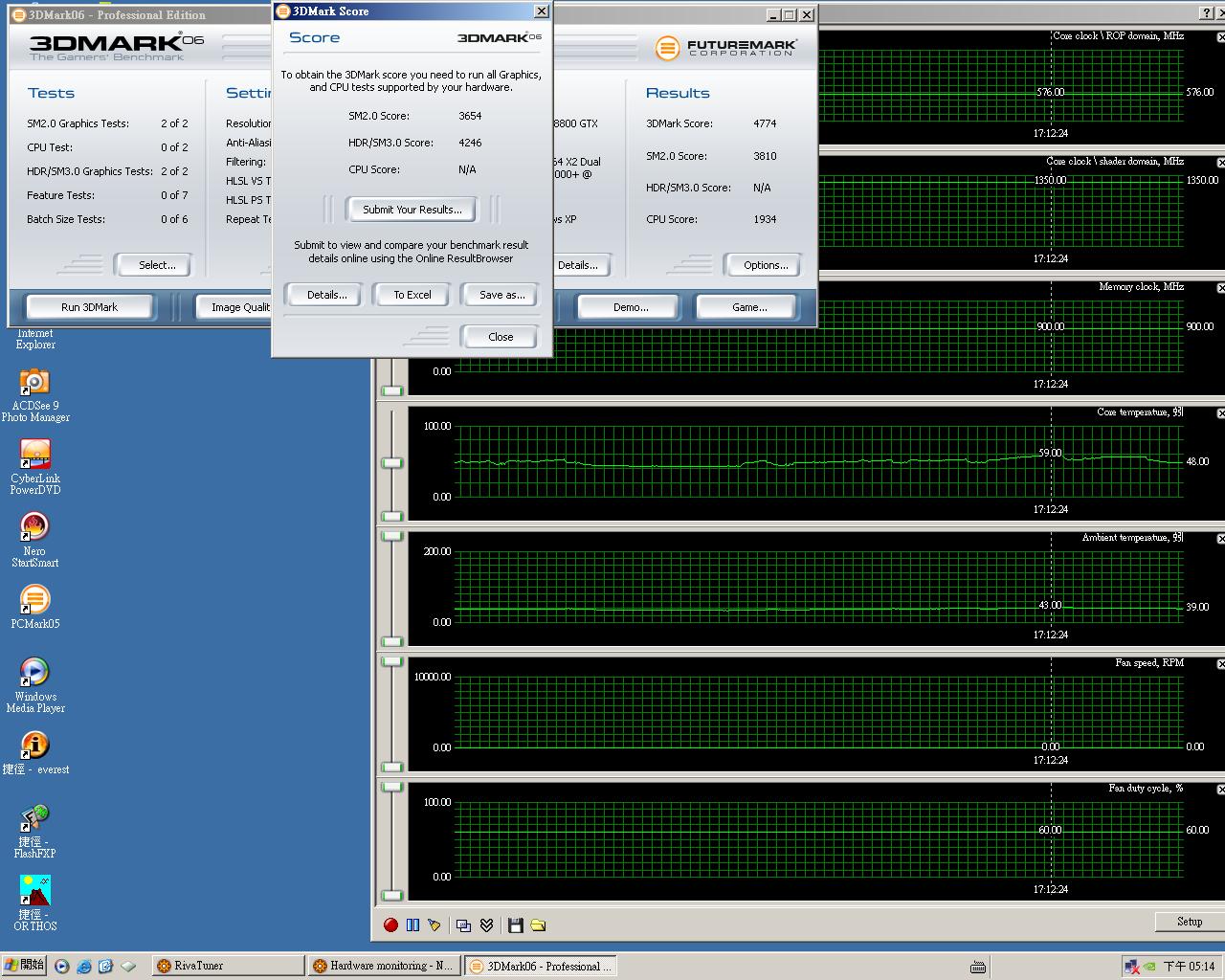1225x980 pixels.
Task: Click the 3DMark Score value 4774
Action: tap(765, 123)
